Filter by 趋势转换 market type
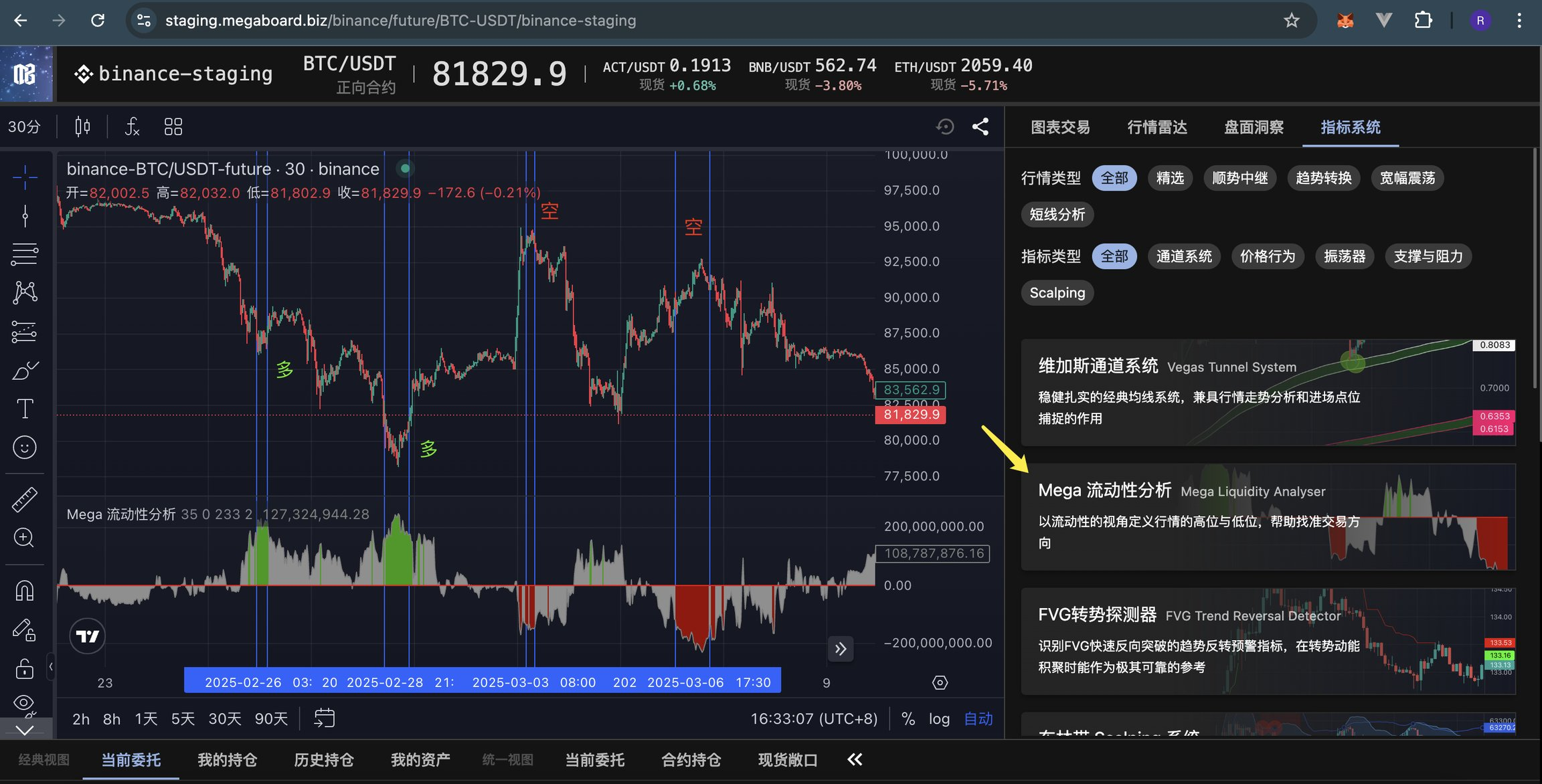Image resolution: width=1542 pixels, height=784 pixels. [1323, 178]
